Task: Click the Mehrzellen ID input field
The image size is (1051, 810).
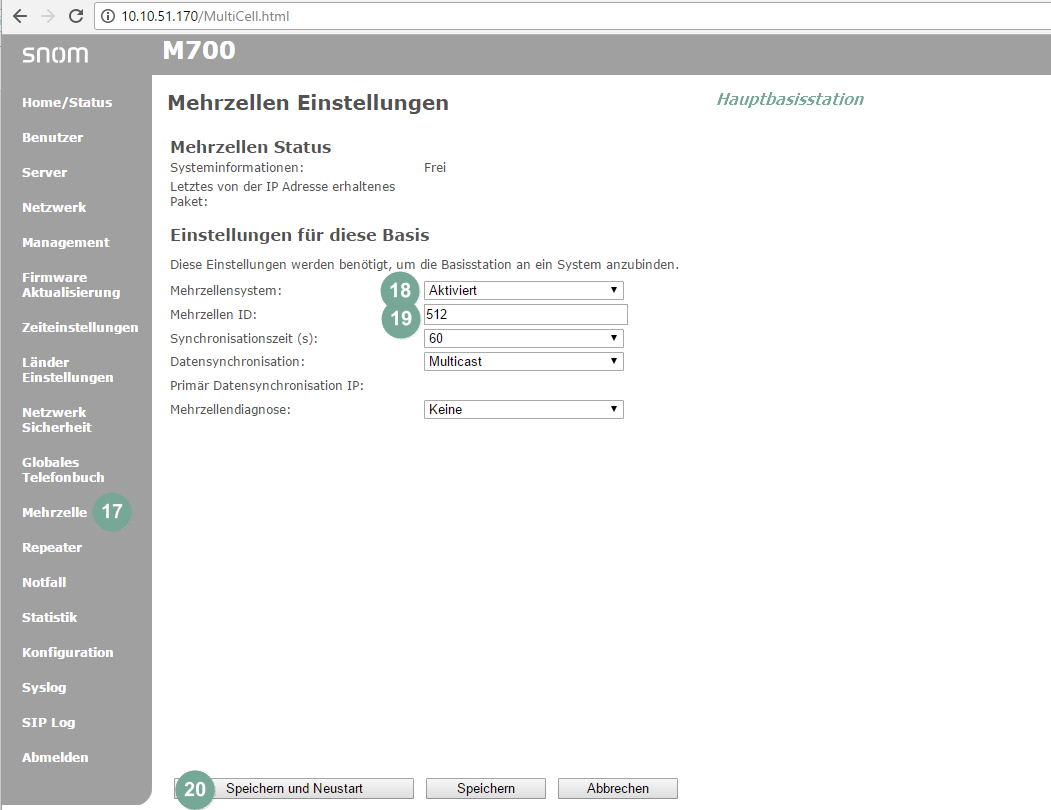Action: pos(525,315)
